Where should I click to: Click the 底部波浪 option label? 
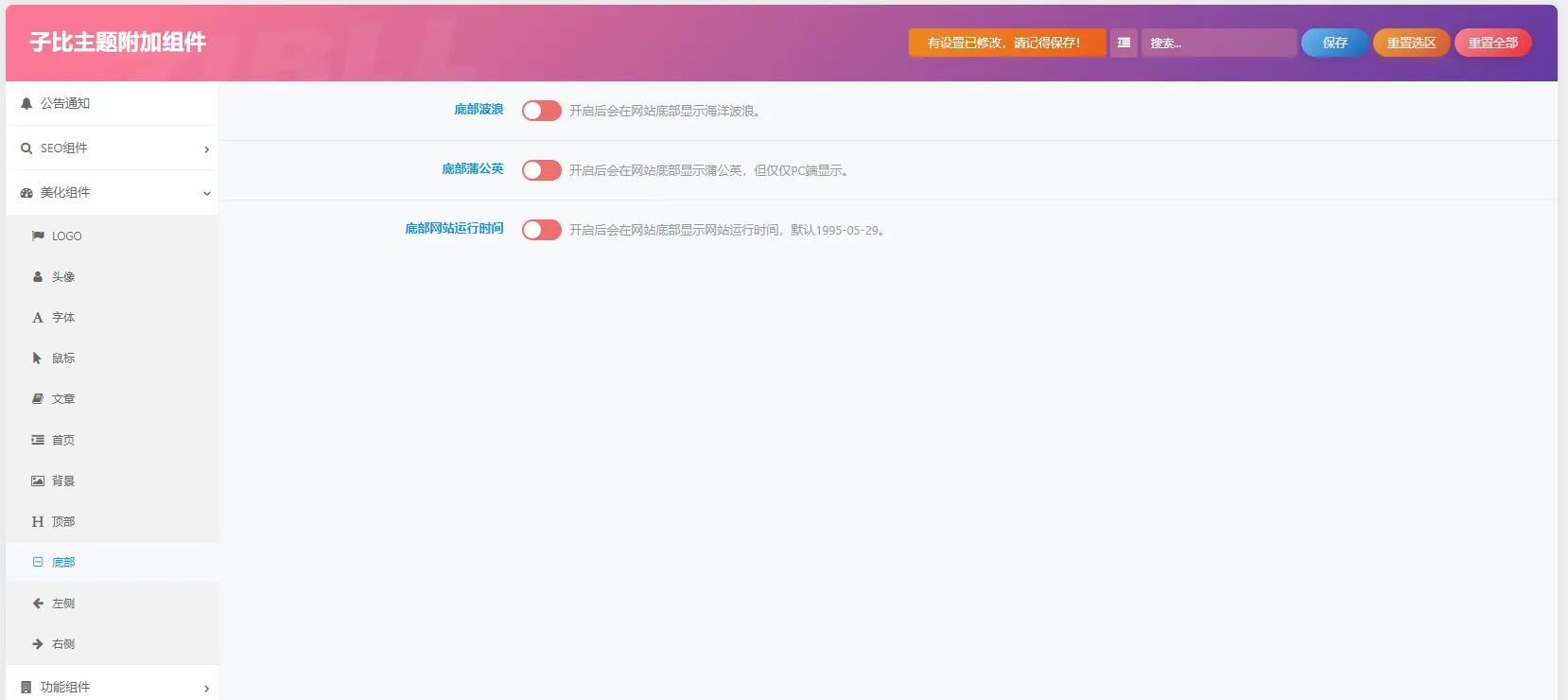click(479, 110)
